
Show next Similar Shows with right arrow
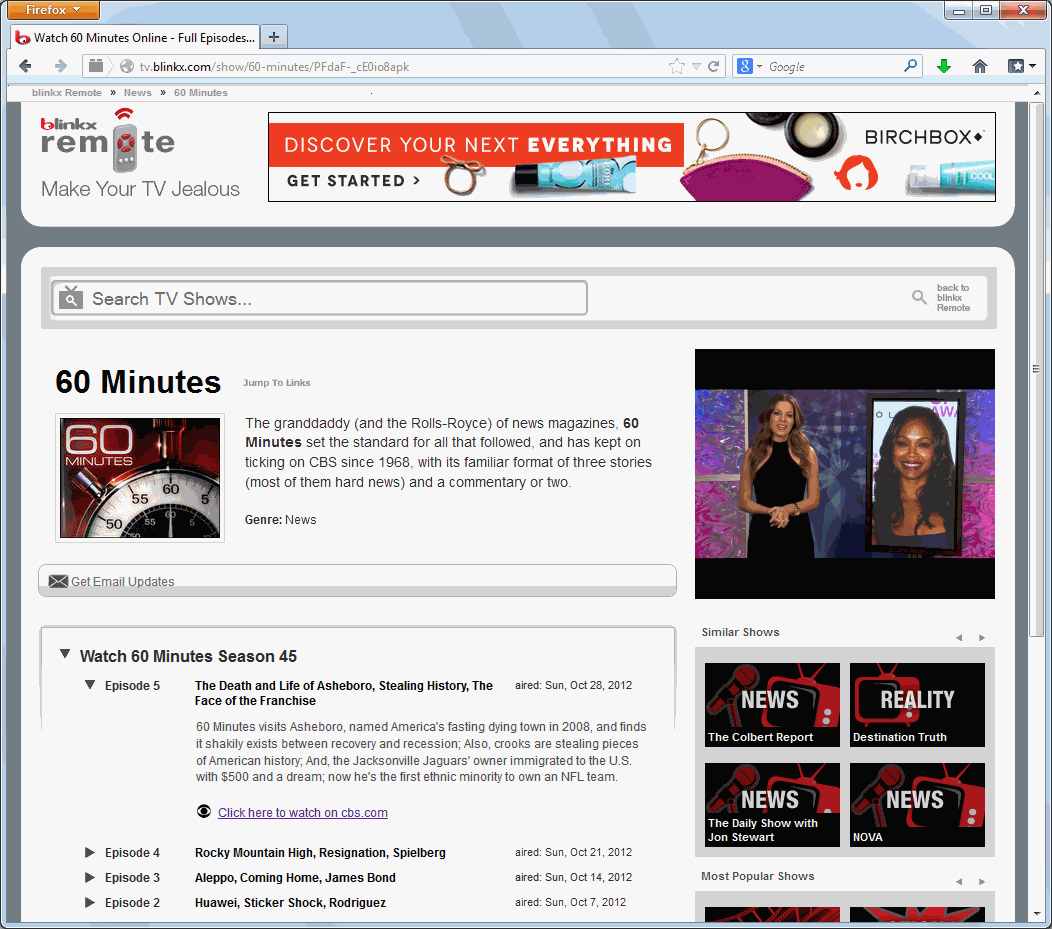[982, 637]
